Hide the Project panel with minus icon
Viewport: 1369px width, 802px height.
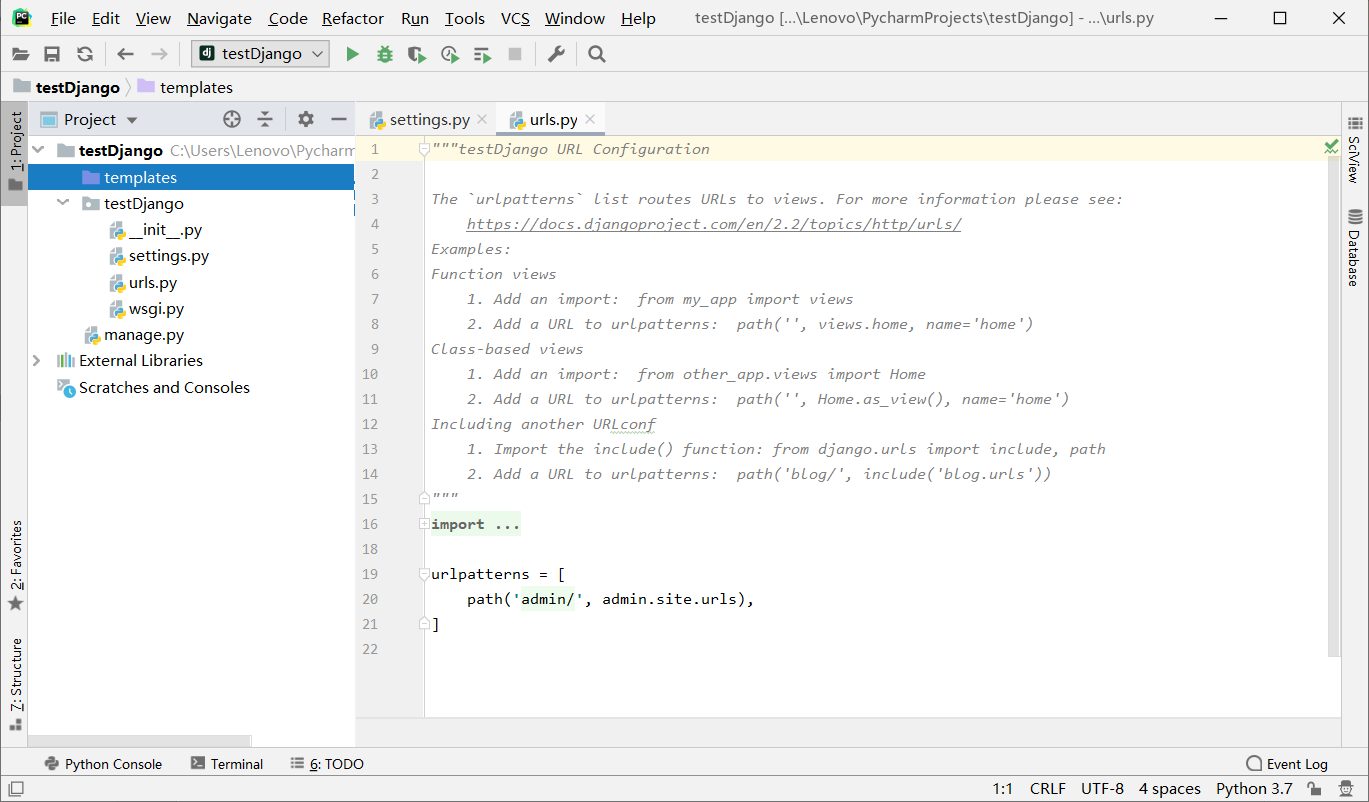pyautogui.click(x=339, y=119)
